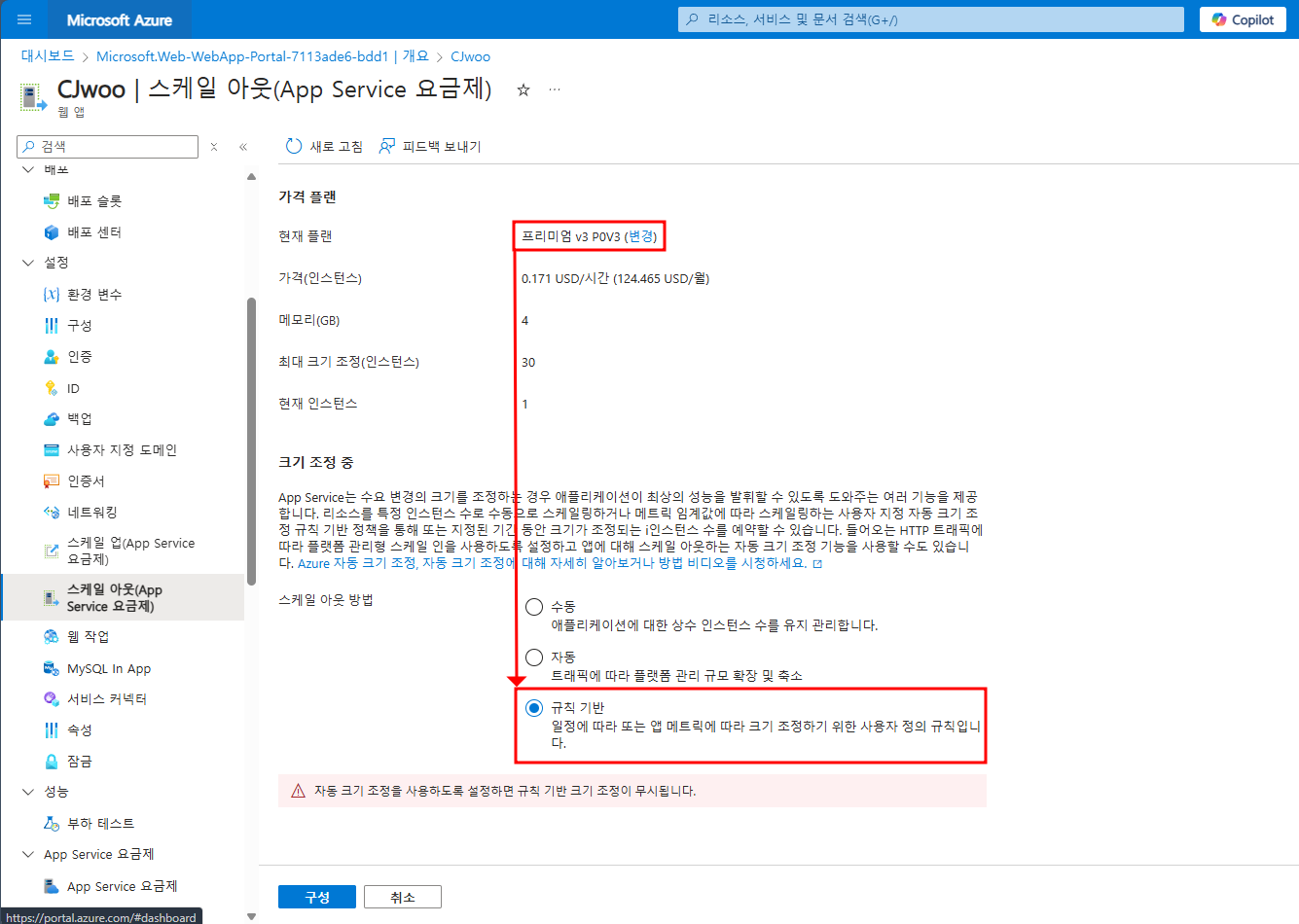Click the 새로 고침 refresh icon
Viewport: 1299px width, 924px height.
coord(294,146)
